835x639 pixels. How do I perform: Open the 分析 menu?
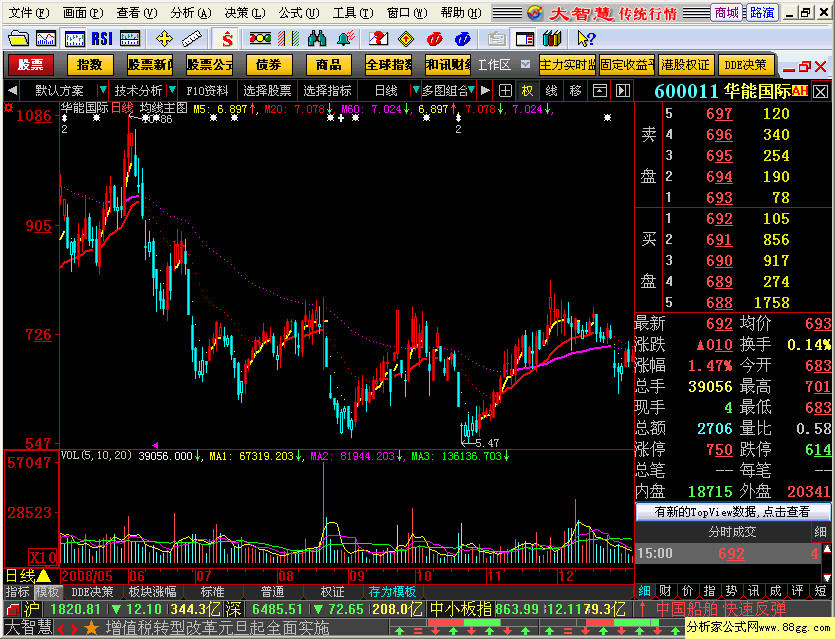[191, 12]
